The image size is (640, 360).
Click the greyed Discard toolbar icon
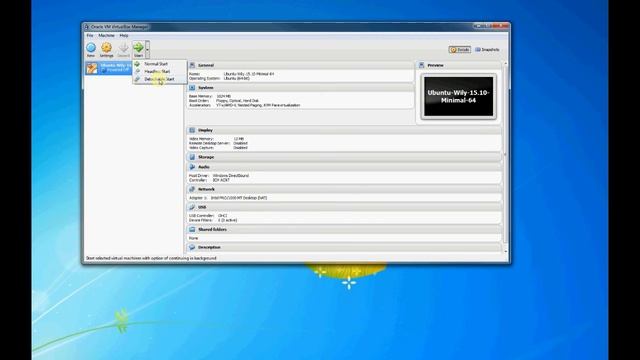pos(123,48)
